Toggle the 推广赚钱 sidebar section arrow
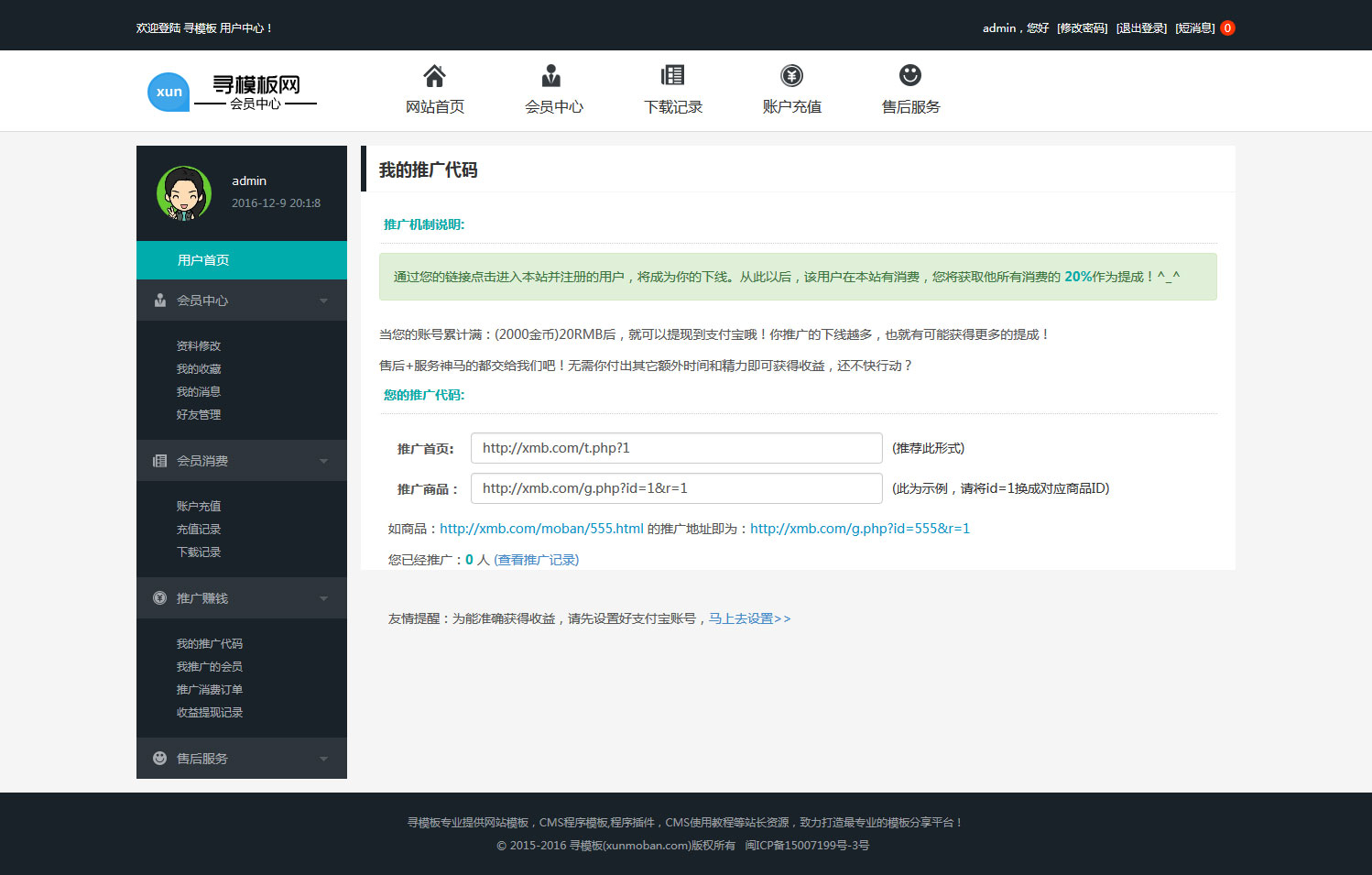1372x875 pixels. 323,598
